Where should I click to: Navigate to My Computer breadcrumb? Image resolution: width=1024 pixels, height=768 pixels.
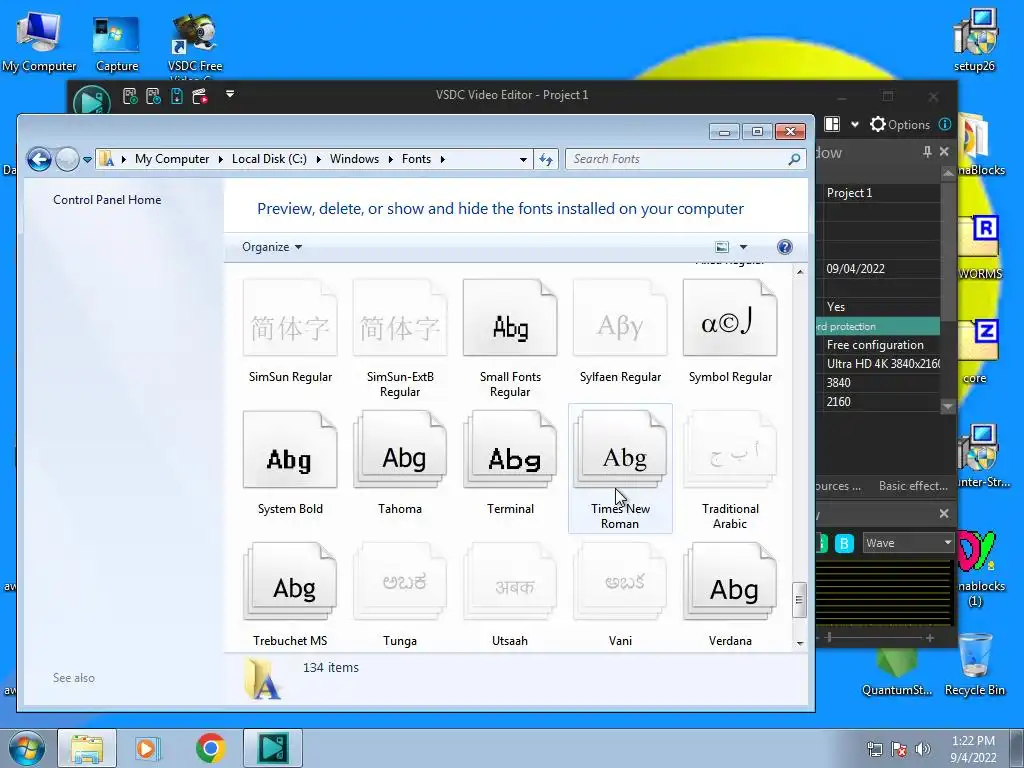click(172, 159)
